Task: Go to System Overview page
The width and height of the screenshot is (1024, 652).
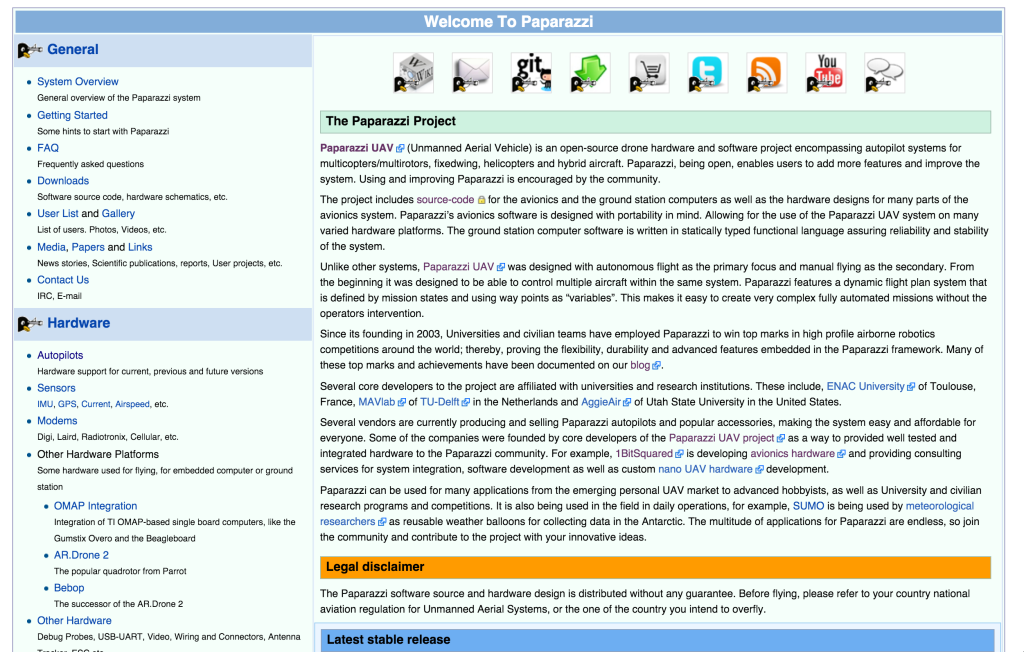Action: [x=78, y=82]
